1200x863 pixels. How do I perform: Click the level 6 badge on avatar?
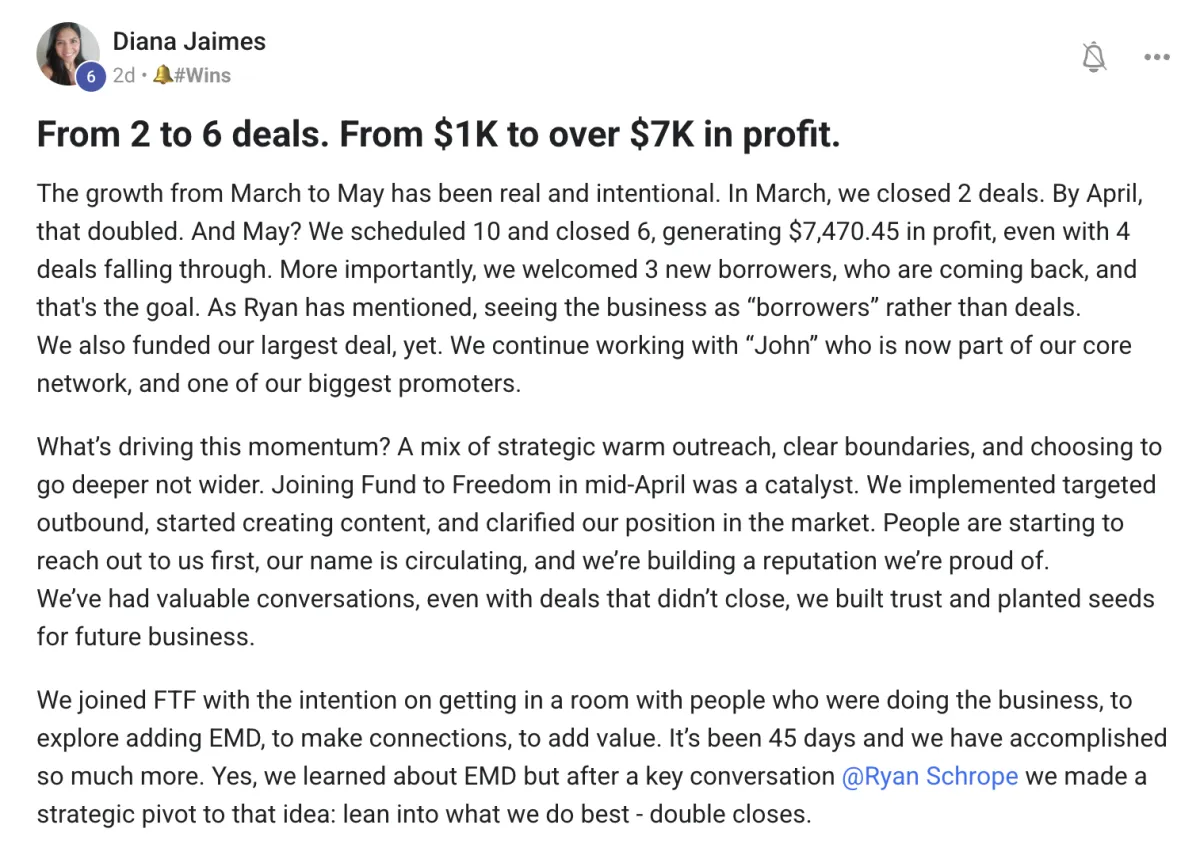pyautogui.click(x=90, y=77)
